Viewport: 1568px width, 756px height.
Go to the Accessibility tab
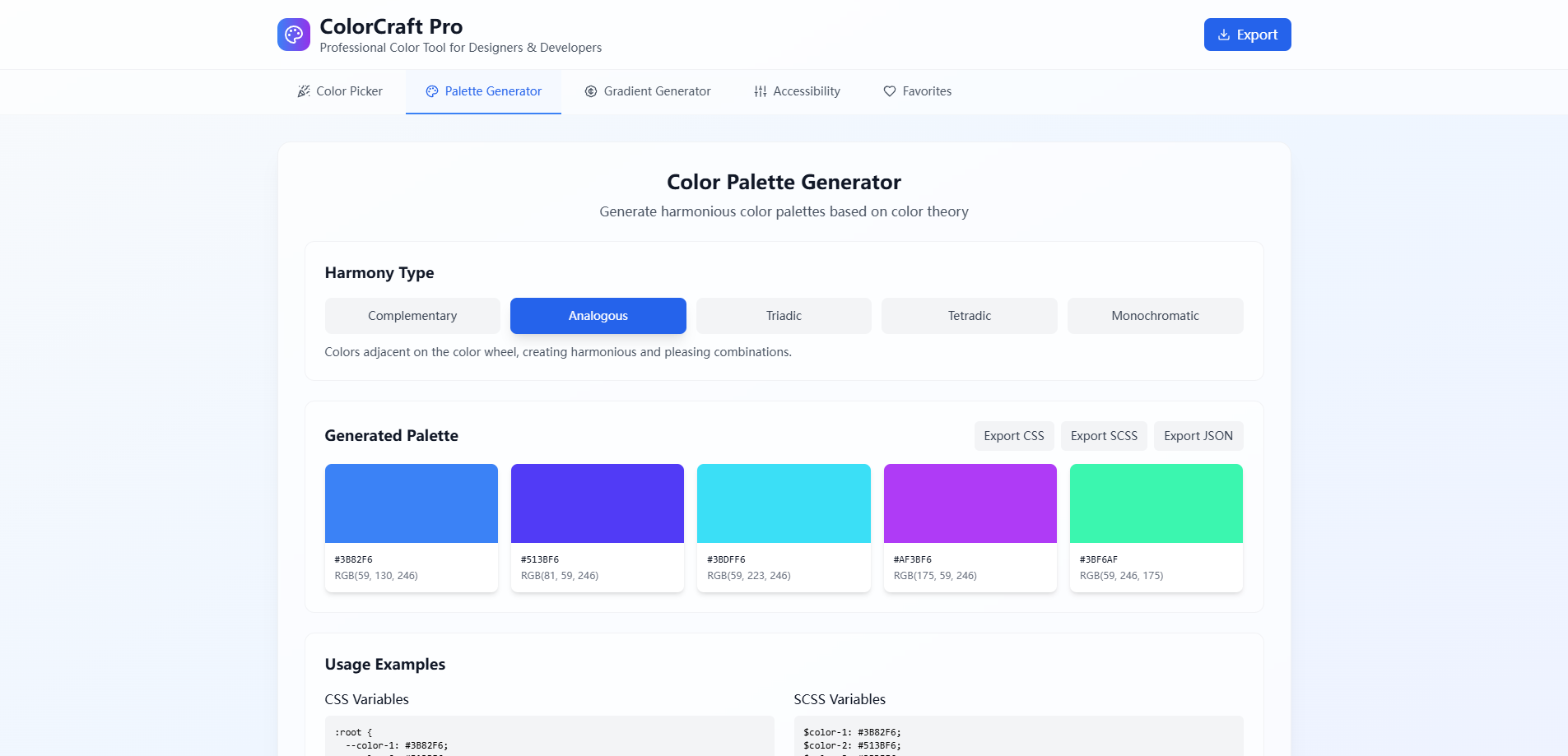797,91
